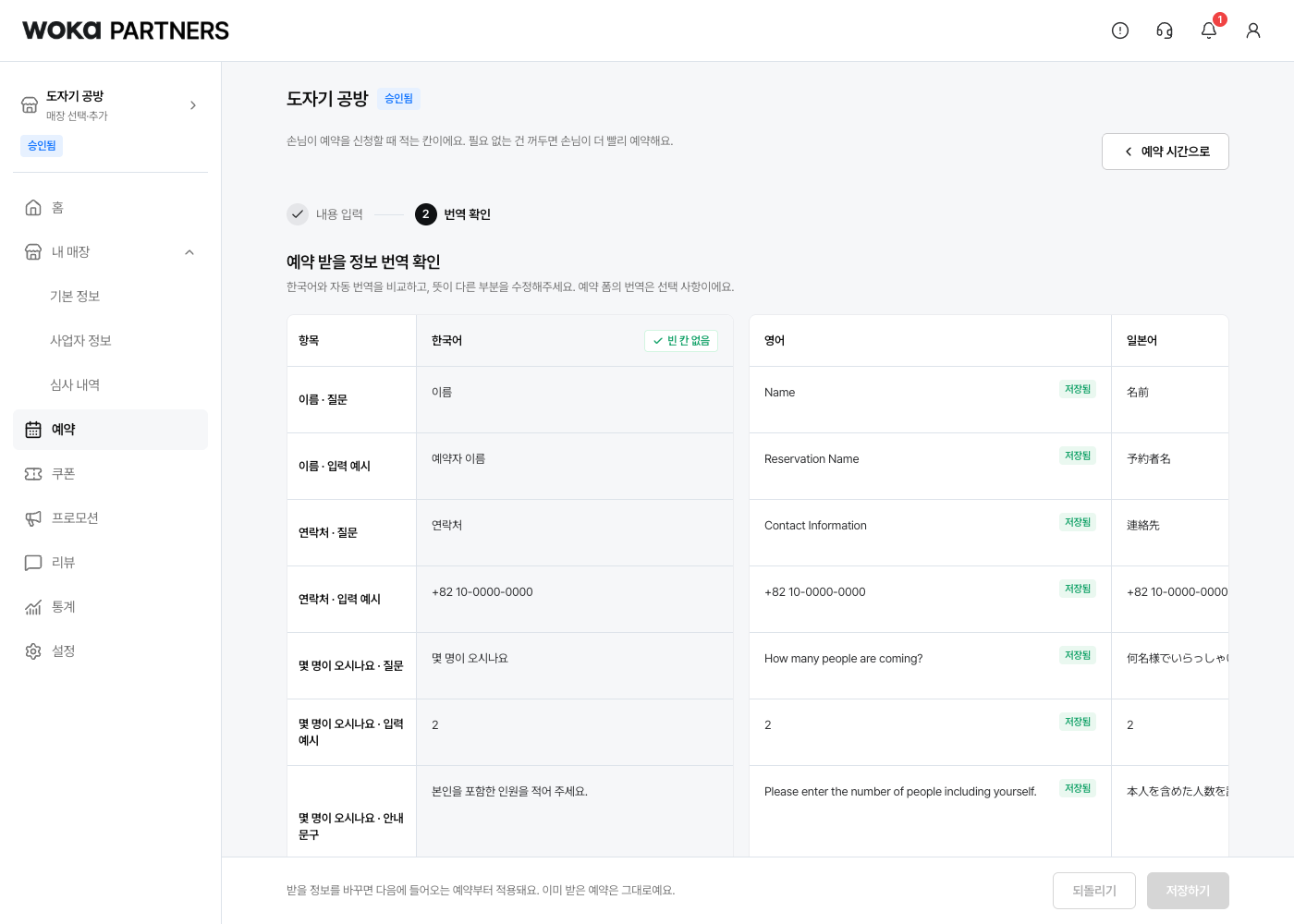Click the WOKA PARTNERS logo
Viewport: 1294px width, 924px height.
[x=126, y=30]
